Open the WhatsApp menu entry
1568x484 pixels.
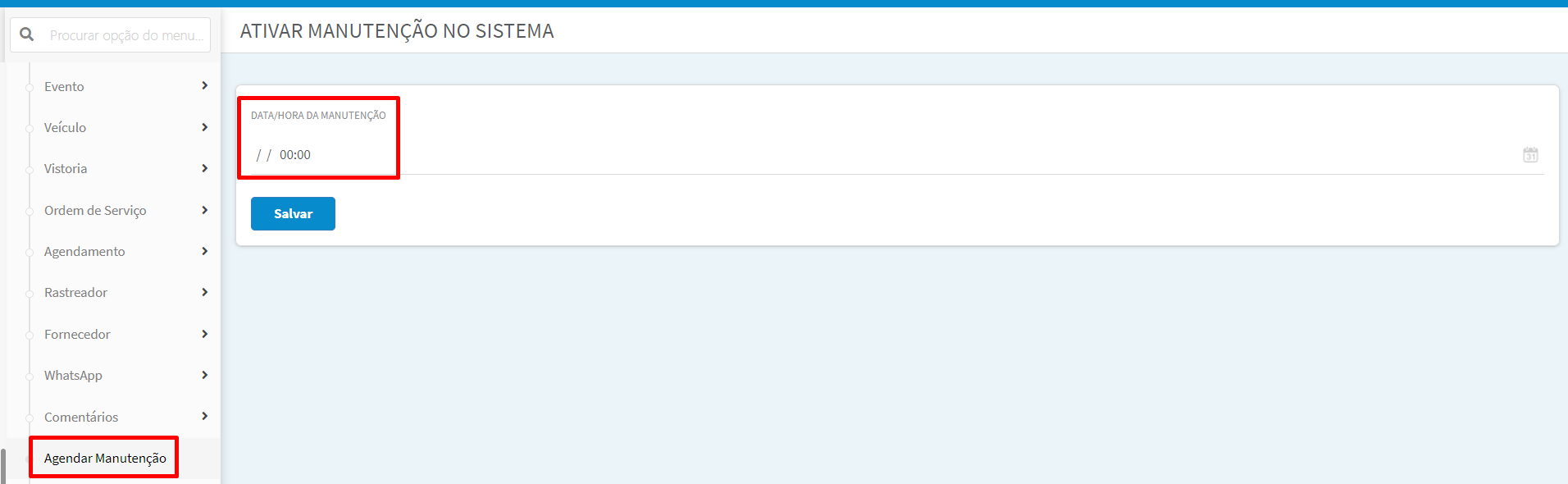tap(73, 375)
